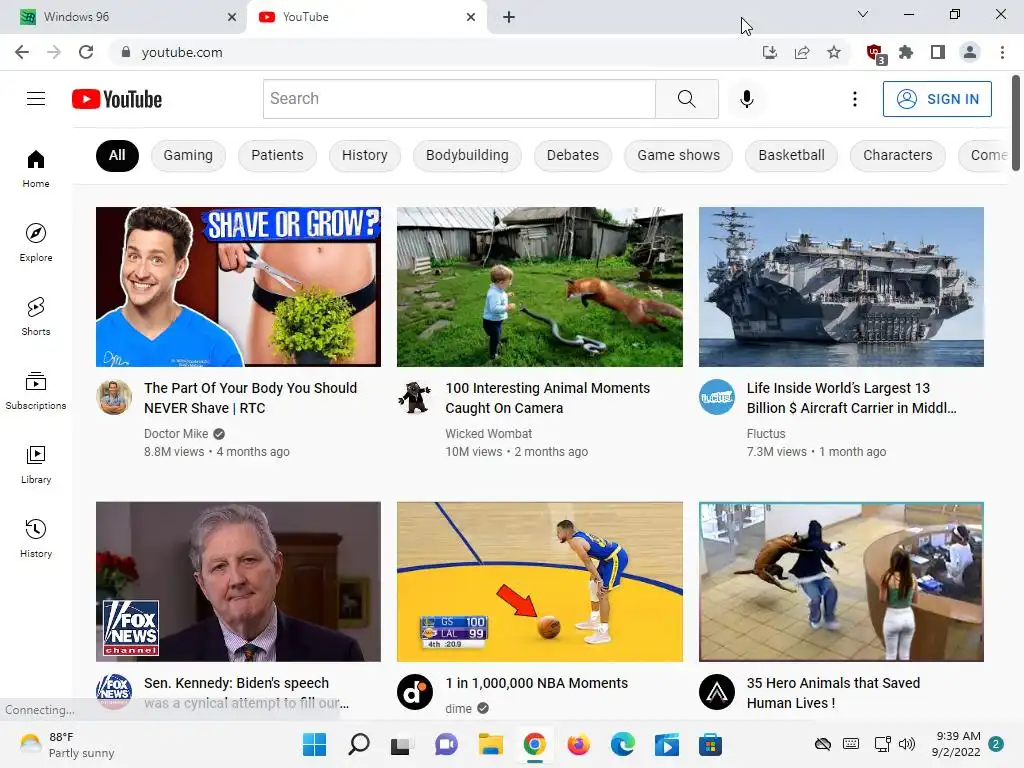The width and height of the screenshot is (1024, 768).
Task: Click the SIGN IN button
Action: 937,99
